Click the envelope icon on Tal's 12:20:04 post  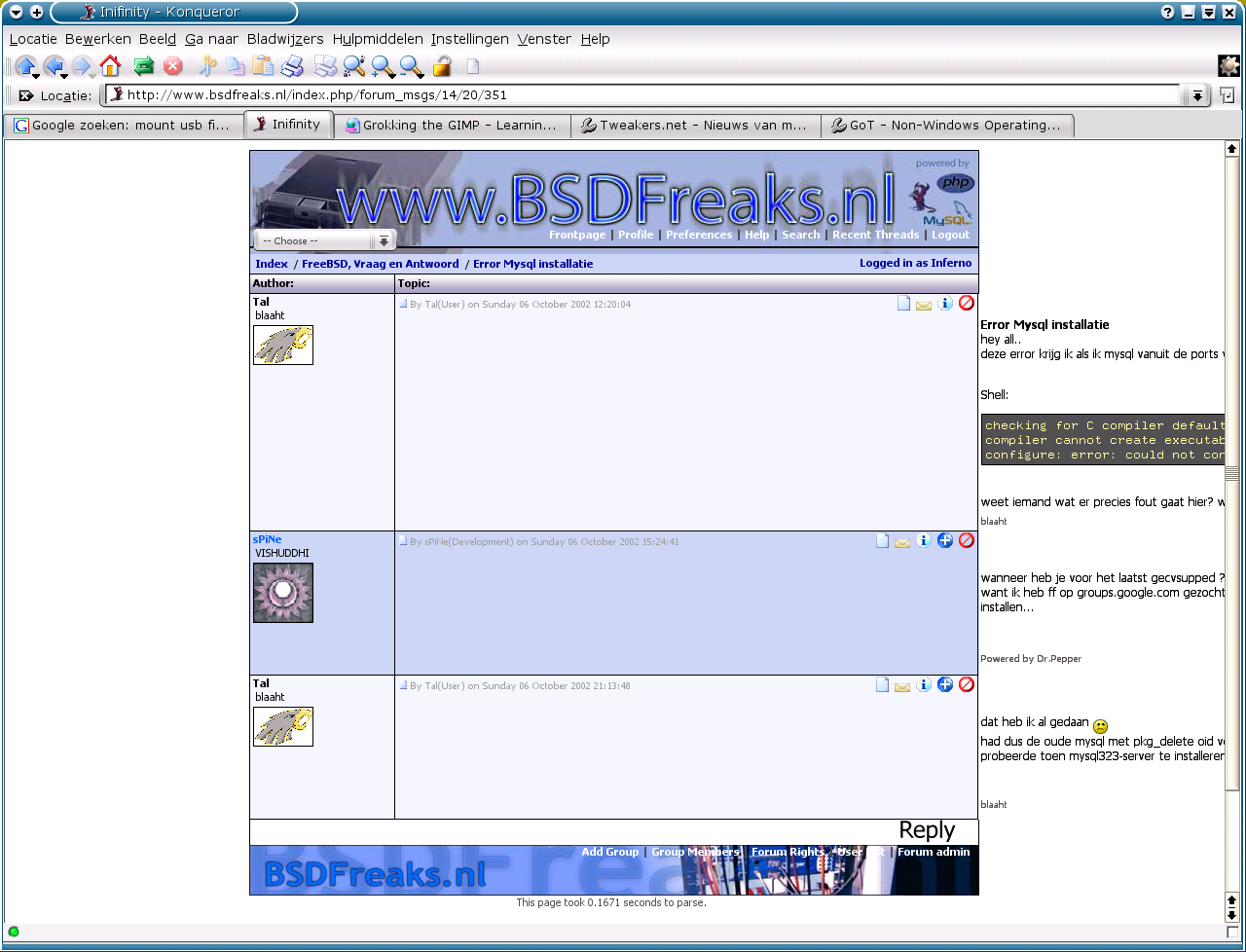coord(924,306)
